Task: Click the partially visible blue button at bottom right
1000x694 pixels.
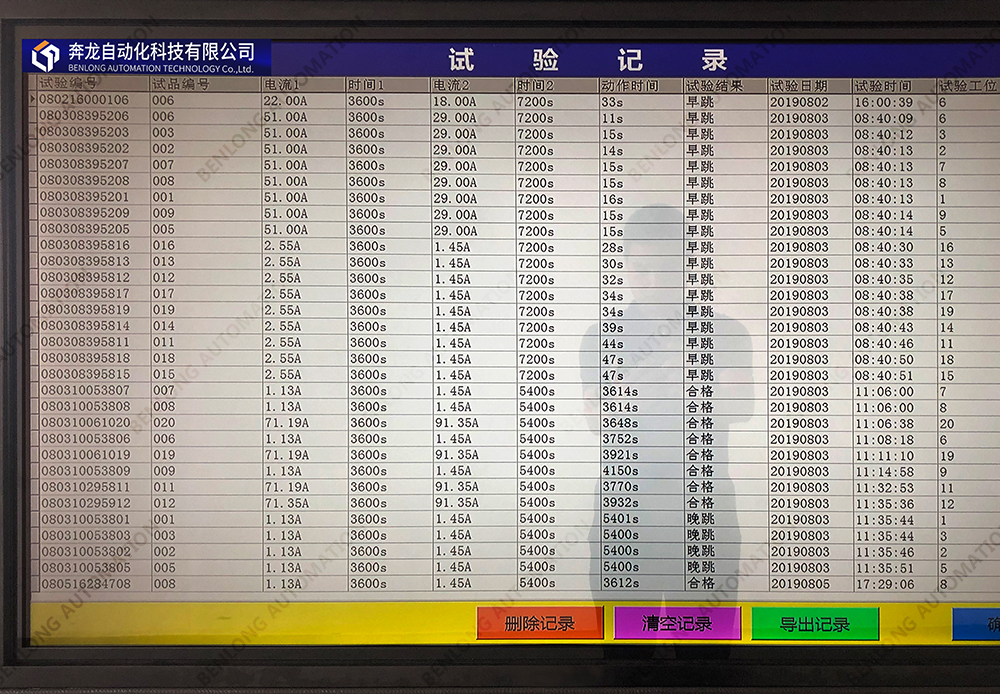Action: coord(978,624)
